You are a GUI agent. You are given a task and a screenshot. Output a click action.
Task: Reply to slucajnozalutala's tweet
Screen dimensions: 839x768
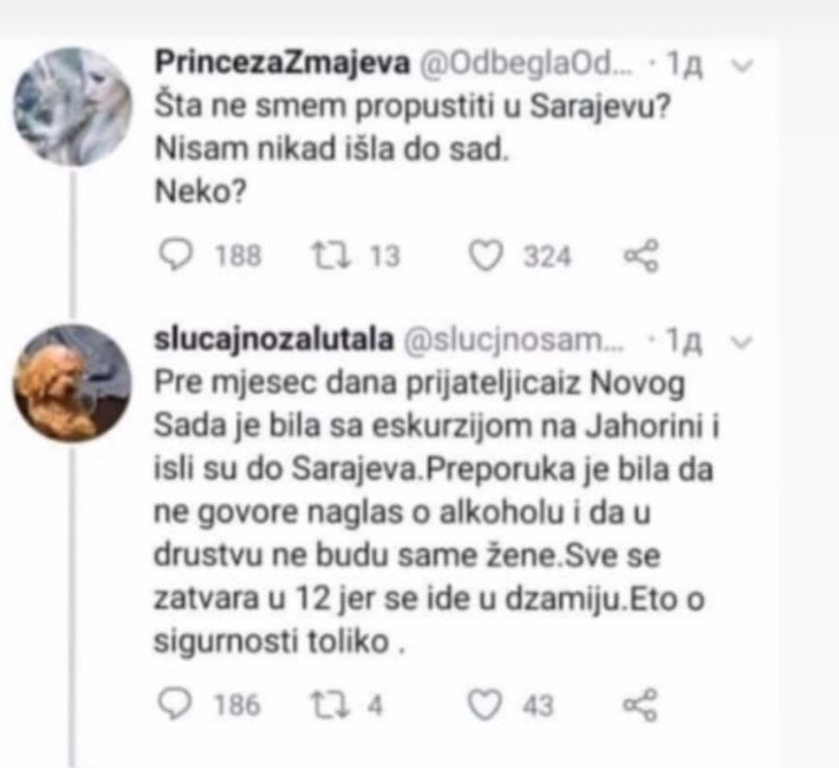click(175, 704)
